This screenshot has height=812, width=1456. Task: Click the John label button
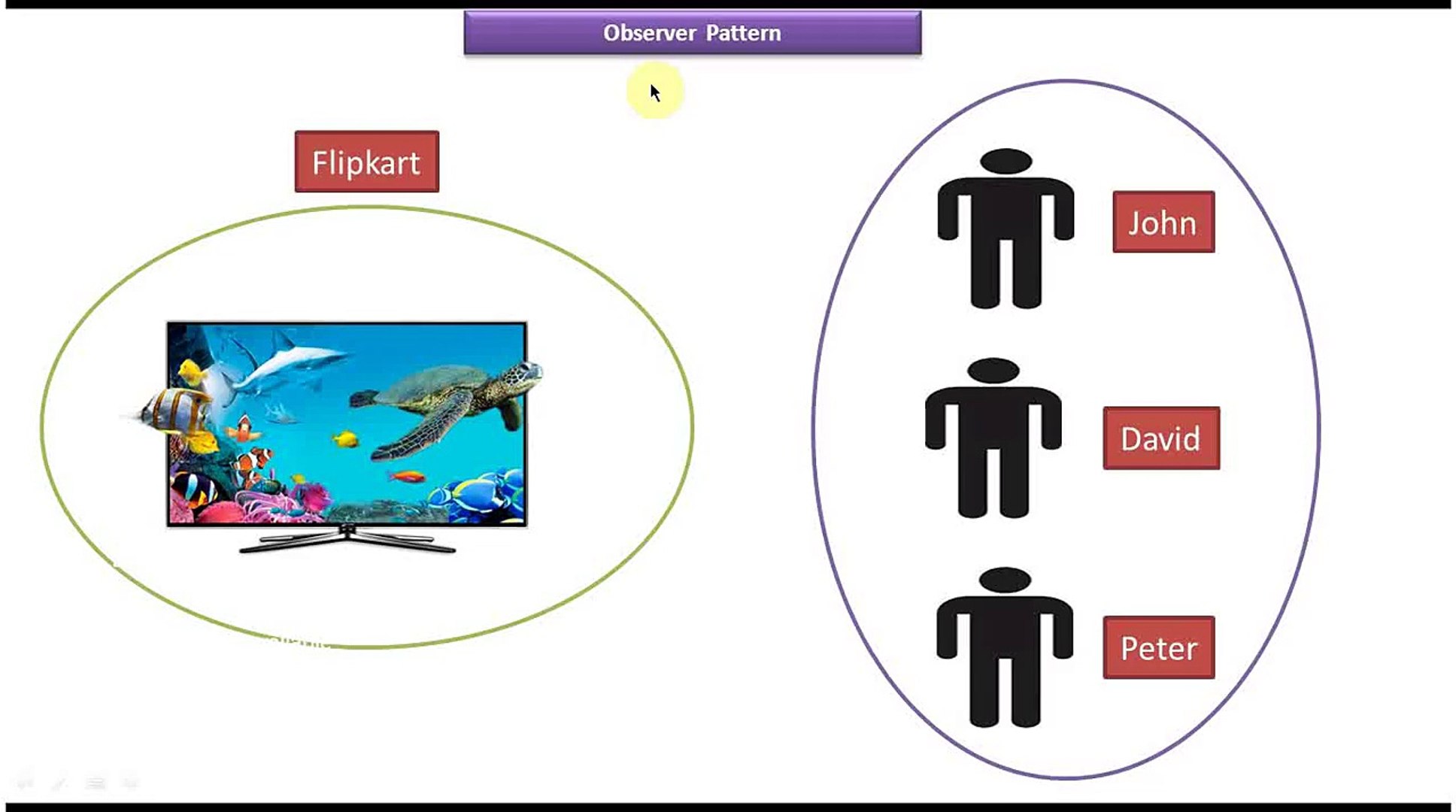[1162, 221]
